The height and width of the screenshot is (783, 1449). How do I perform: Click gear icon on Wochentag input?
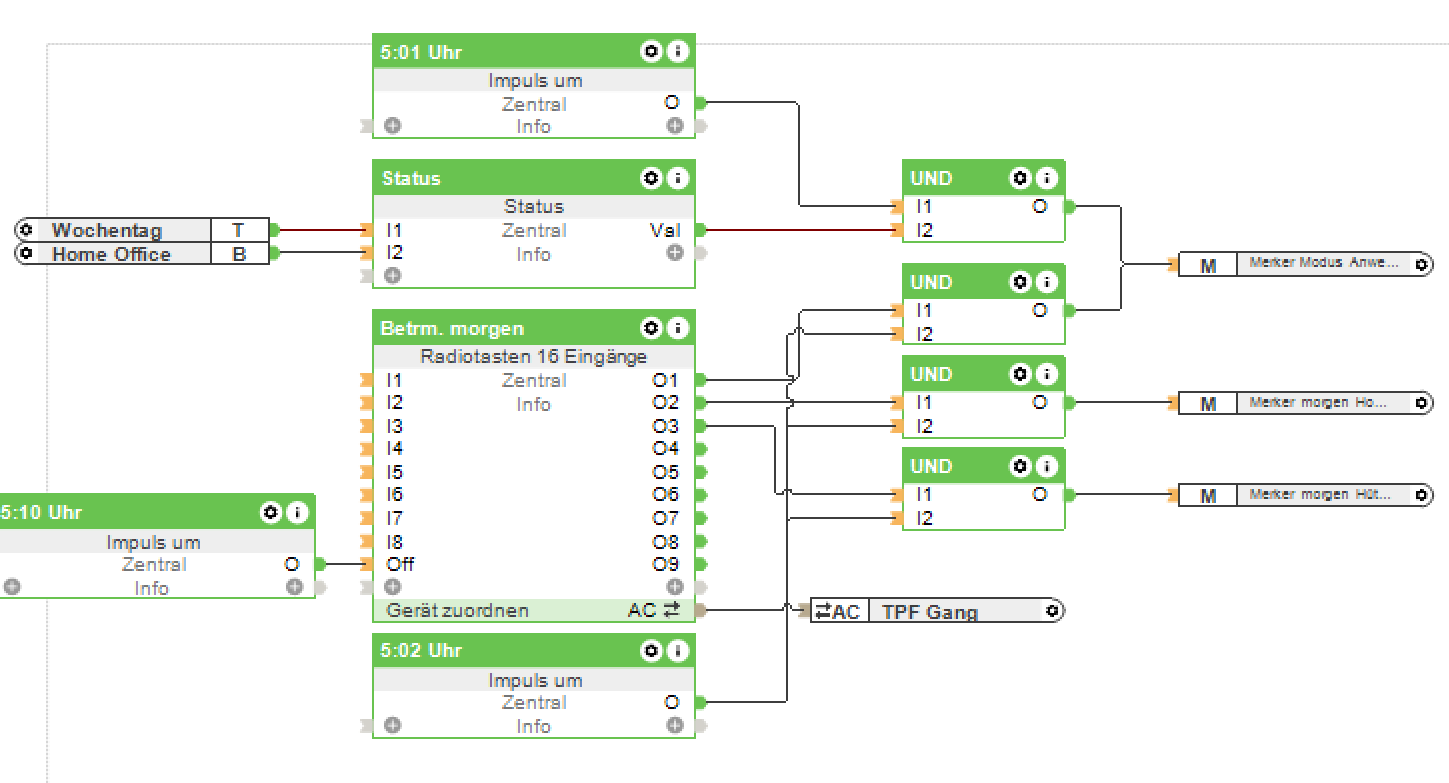coord(27,230)
